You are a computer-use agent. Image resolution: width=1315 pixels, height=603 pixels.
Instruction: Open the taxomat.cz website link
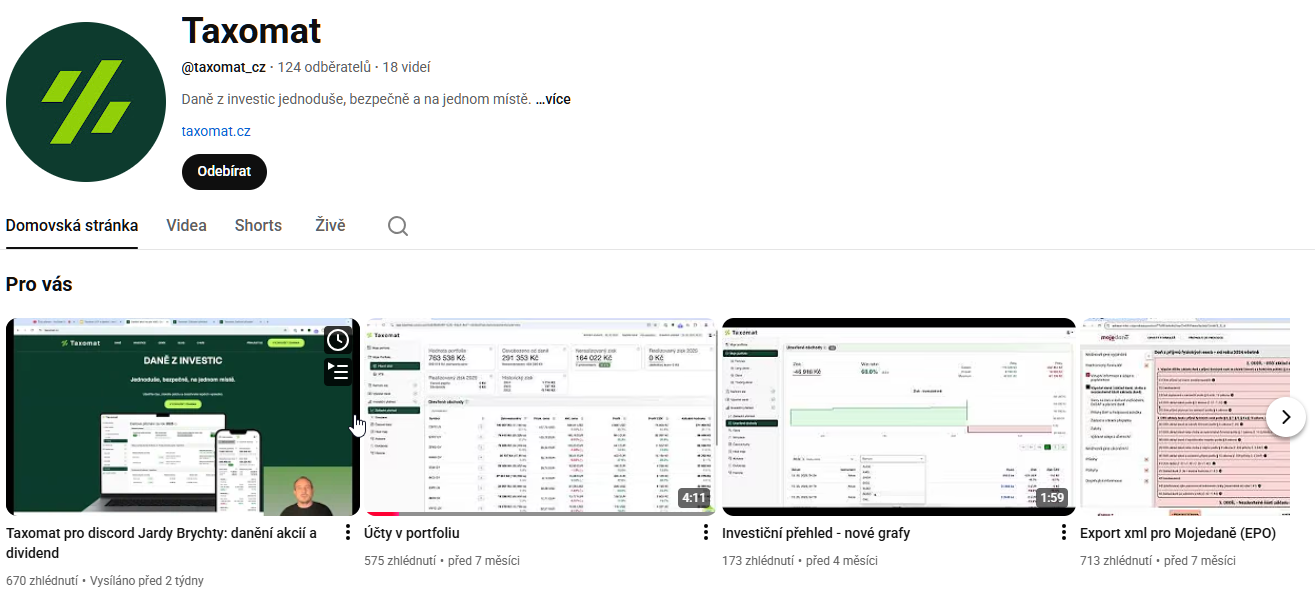pos(216,131)
